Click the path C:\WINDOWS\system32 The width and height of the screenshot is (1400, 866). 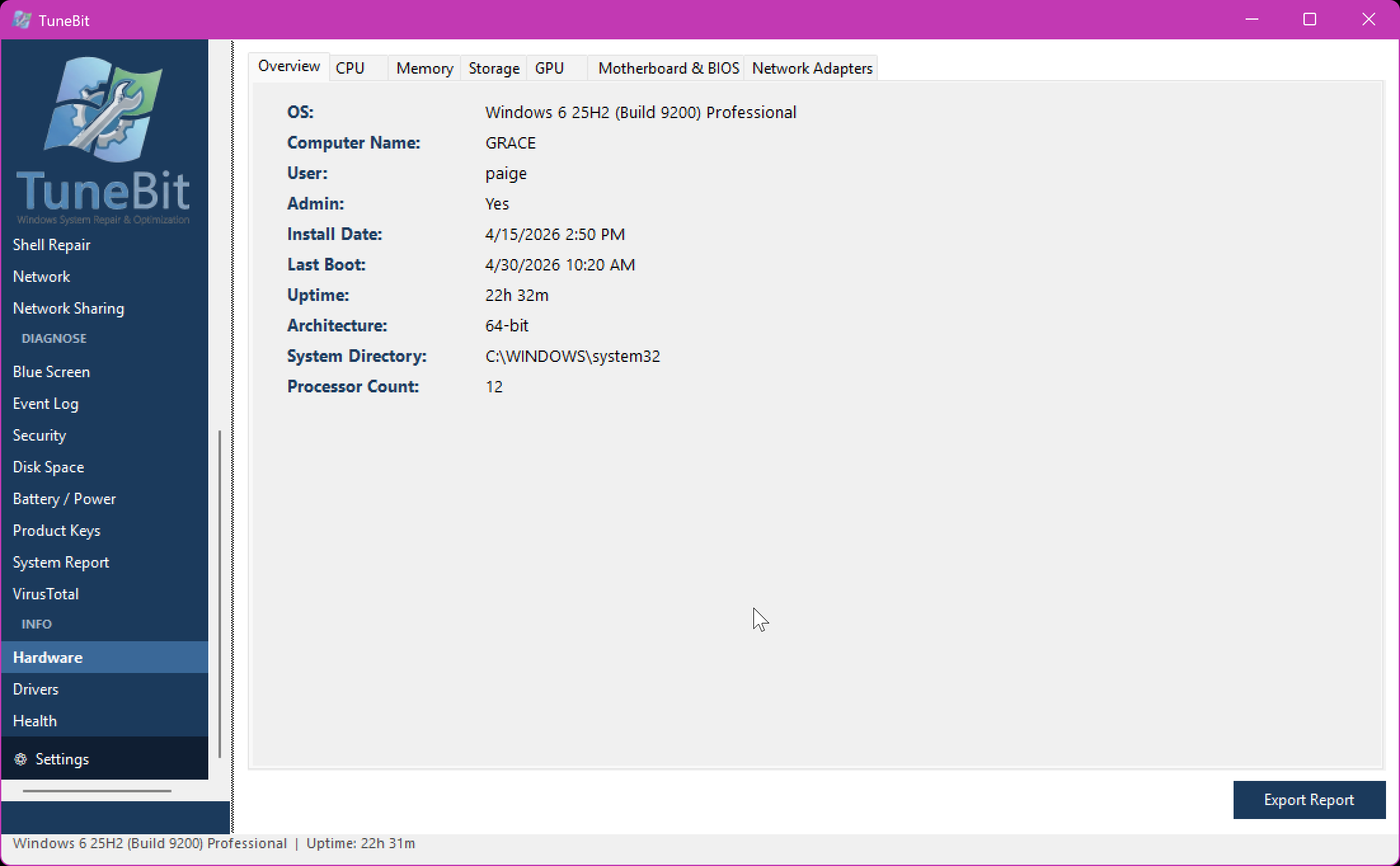[572, 356]
